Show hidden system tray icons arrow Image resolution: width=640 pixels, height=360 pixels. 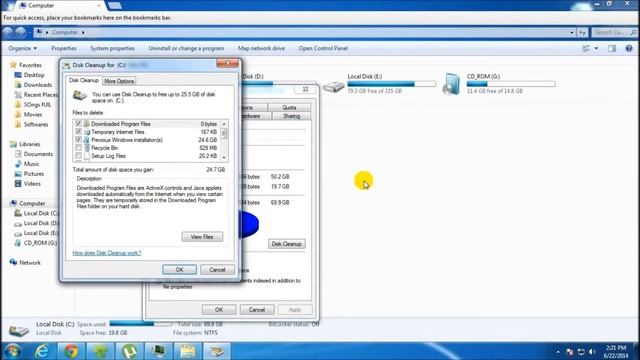pos(558,352)
